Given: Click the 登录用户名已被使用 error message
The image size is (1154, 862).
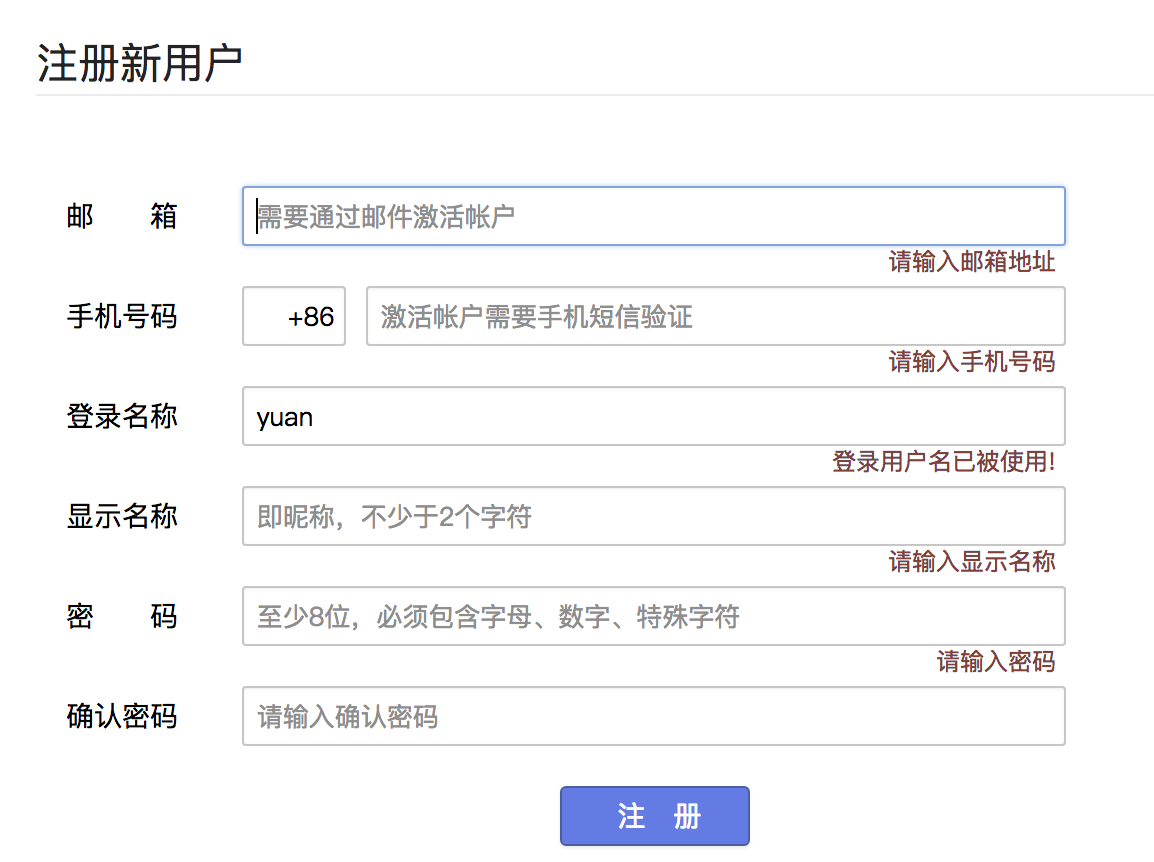Looking at the screenshot, I should click(944, 462).
